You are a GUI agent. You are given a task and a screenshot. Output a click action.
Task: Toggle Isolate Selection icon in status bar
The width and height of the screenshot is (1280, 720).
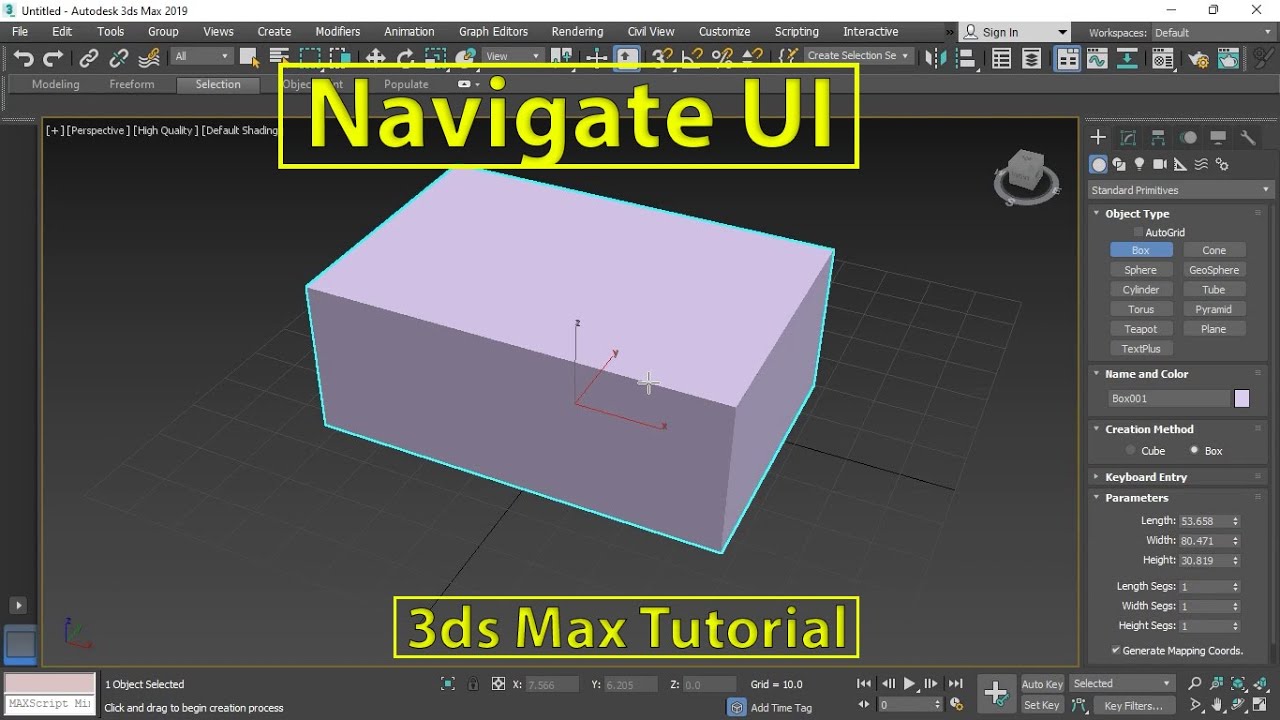[x=448, y=684]
